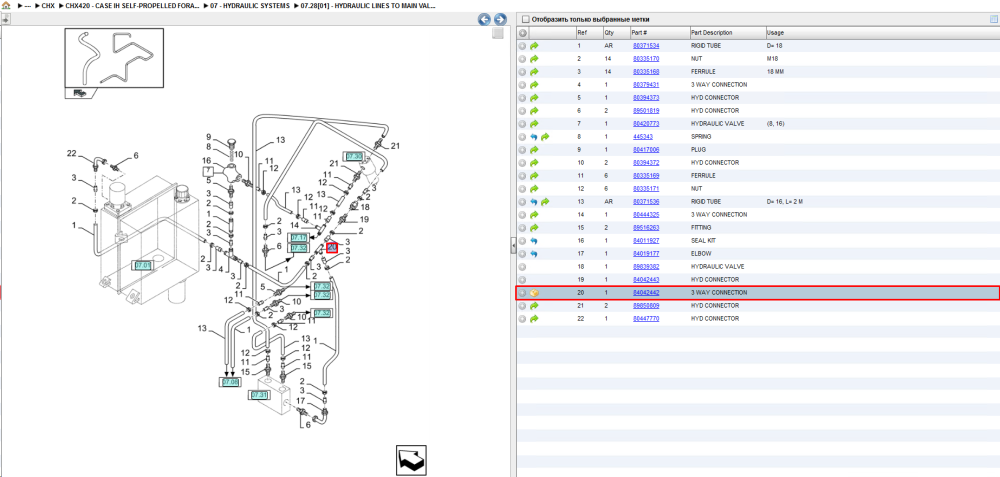Open the 07.31 reference box on the valve block

(x=259, y=395)
